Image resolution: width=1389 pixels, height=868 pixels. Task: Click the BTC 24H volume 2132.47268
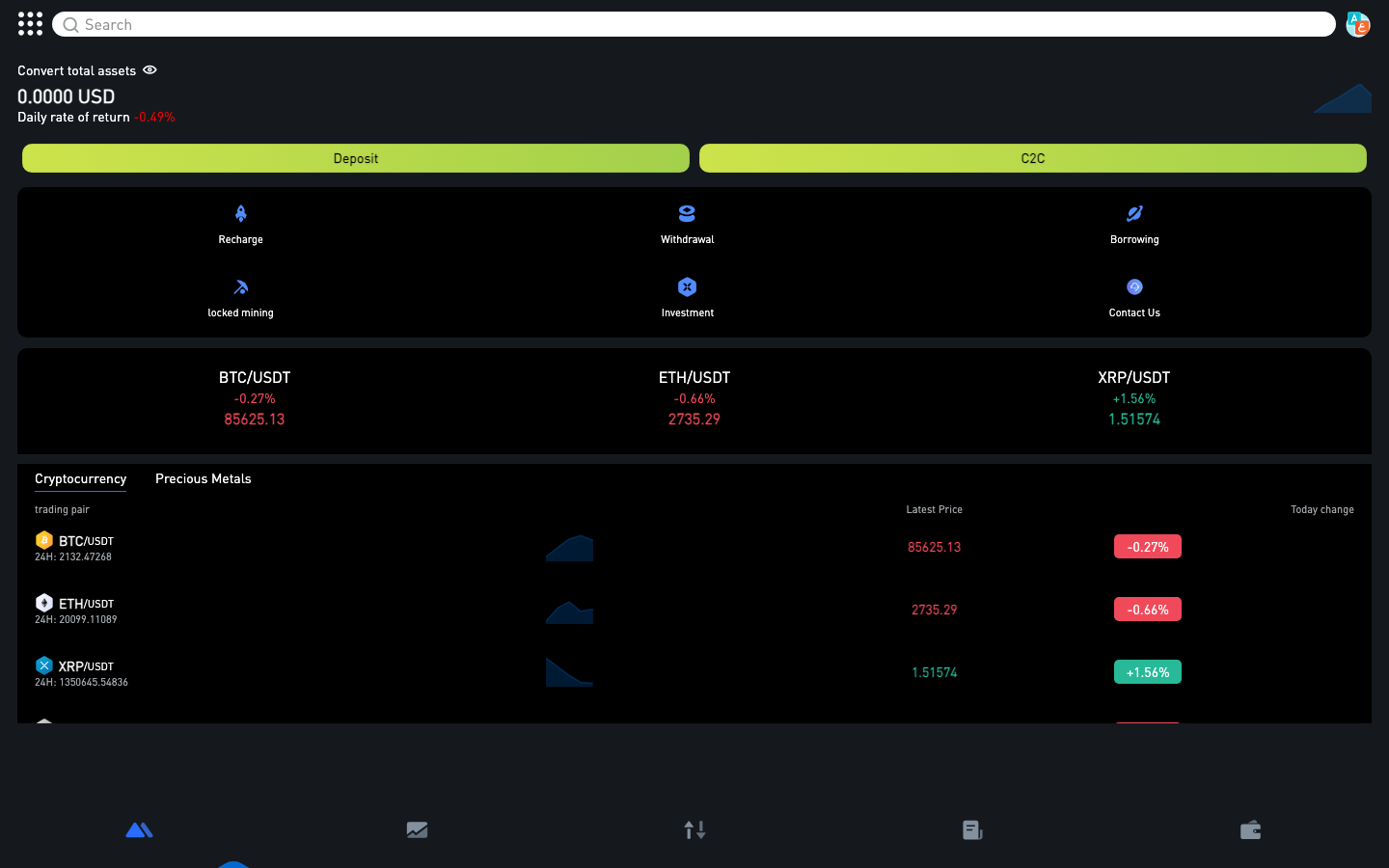(73, 556)
